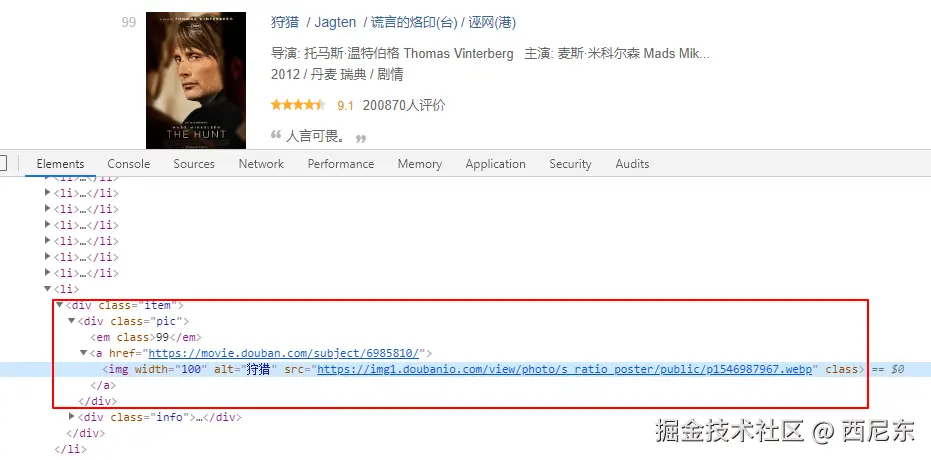This screenshot has width=931, height=460.
Task: Click The Hunt movie poster thumbnail
Action: coord(196,80)
